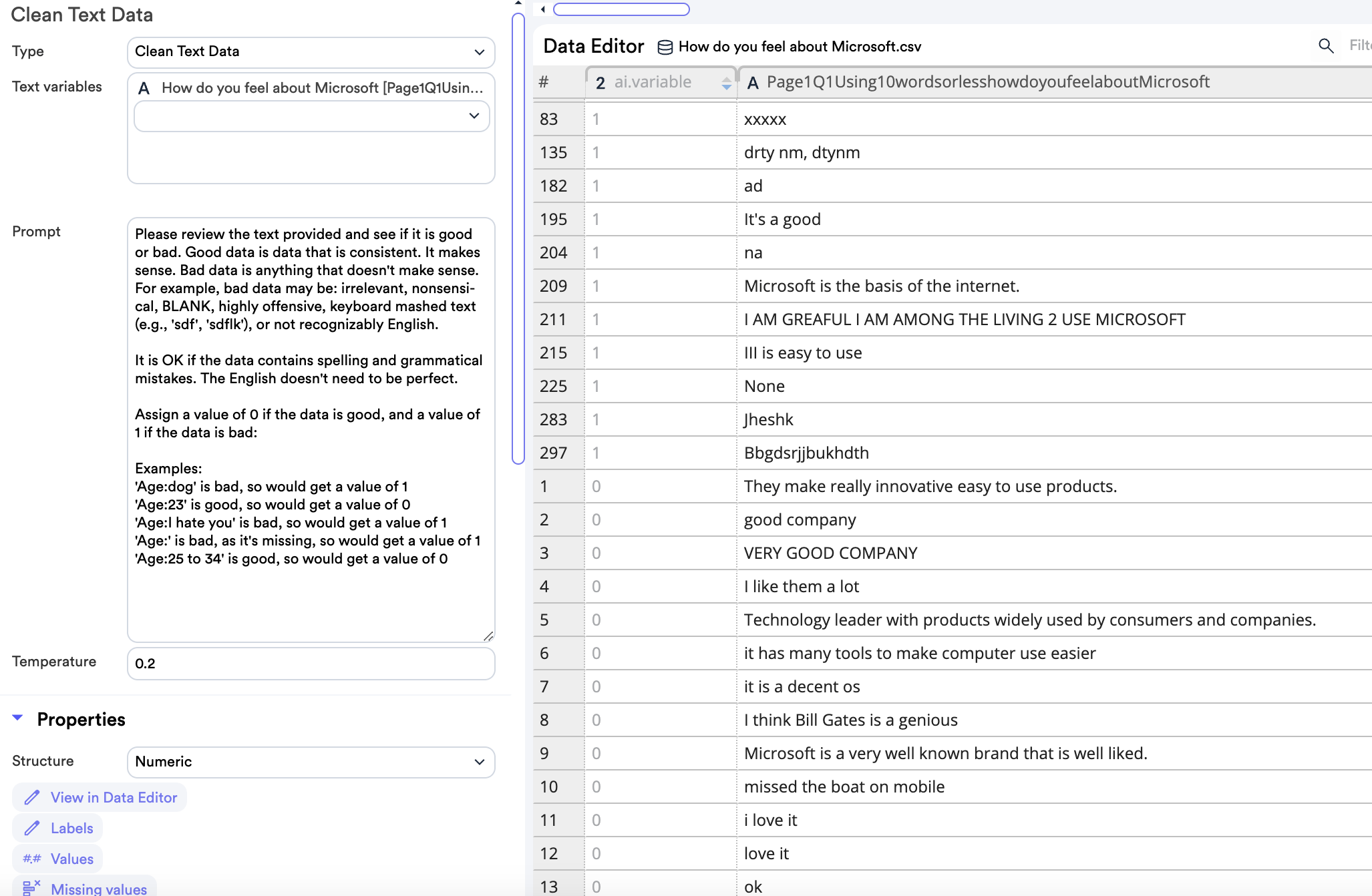This screenshot has width=1372, height=896.
Task: Click the sort arrows on the ai.variable column
Action: tap(726, 83)
